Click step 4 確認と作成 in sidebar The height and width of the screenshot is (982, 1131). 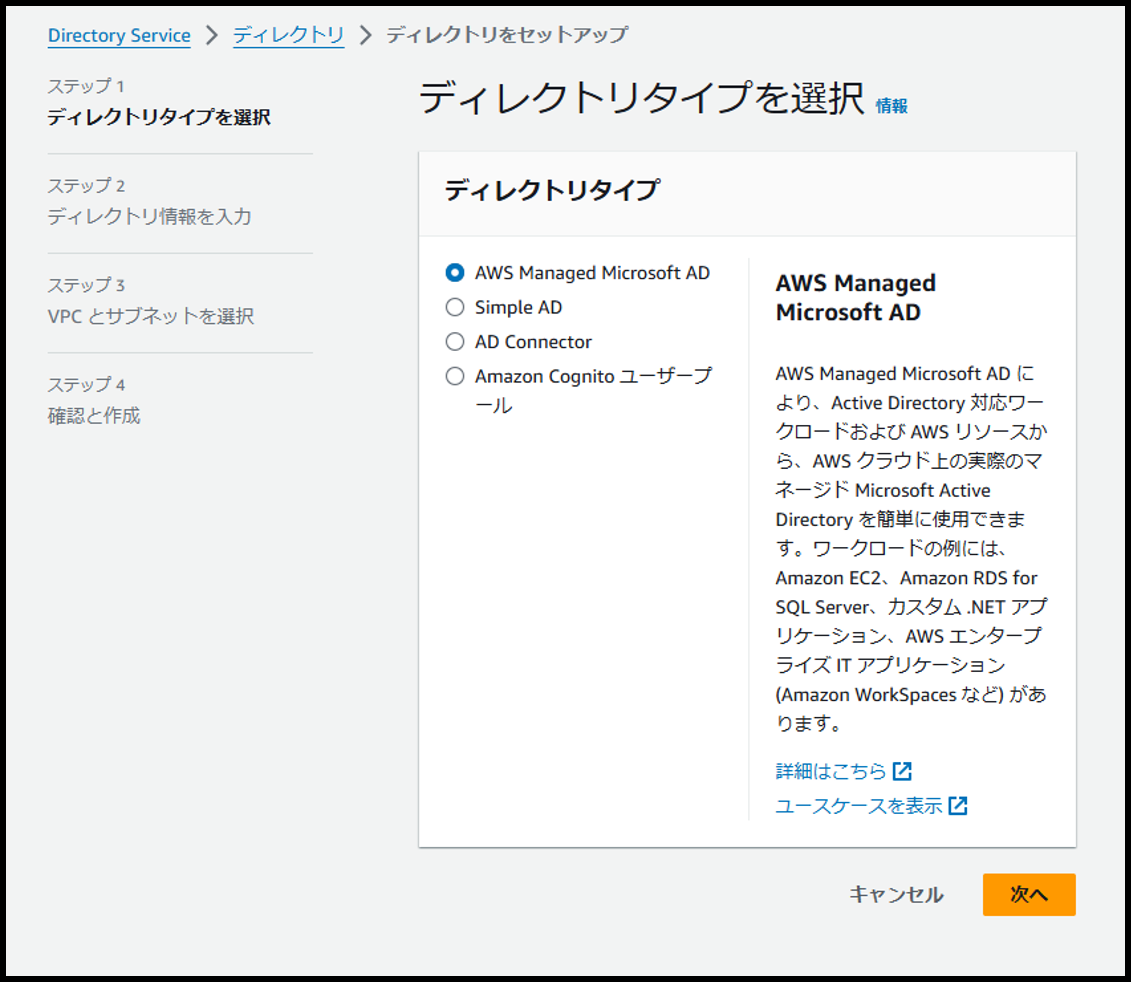(94, 416)
